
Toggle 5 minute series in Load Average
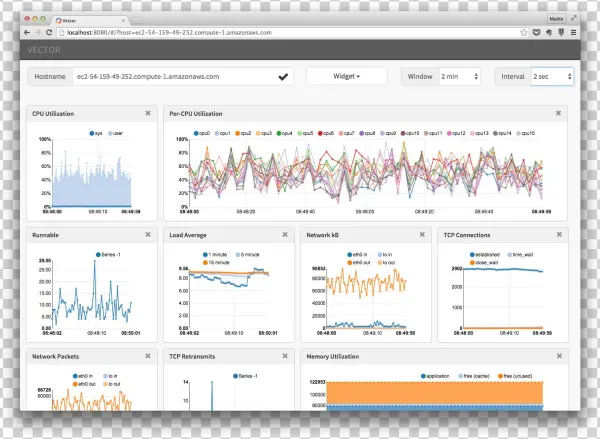tap(248, 255)
